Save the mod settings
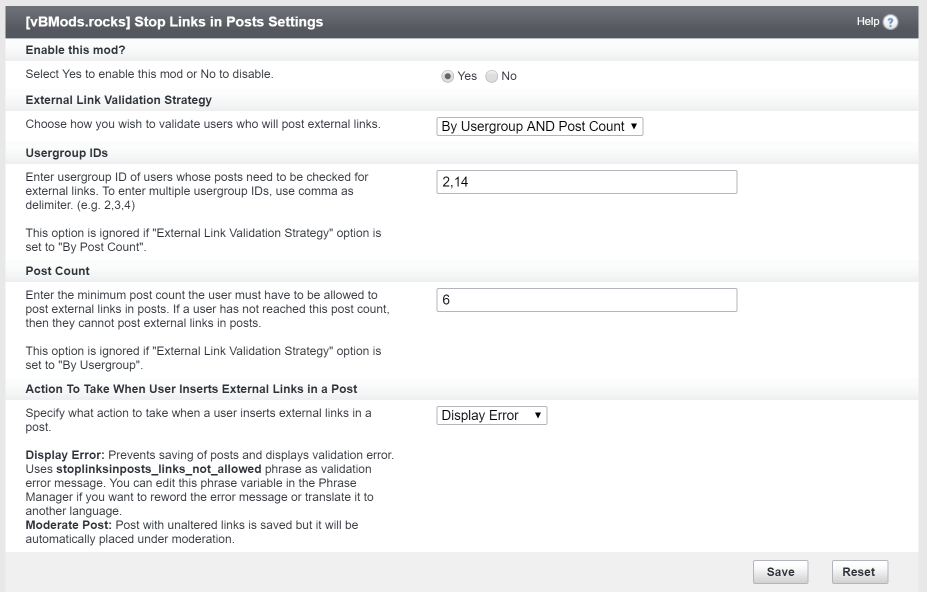The width and height of the screenshot is (927, 592). click(x=780, y=572)
